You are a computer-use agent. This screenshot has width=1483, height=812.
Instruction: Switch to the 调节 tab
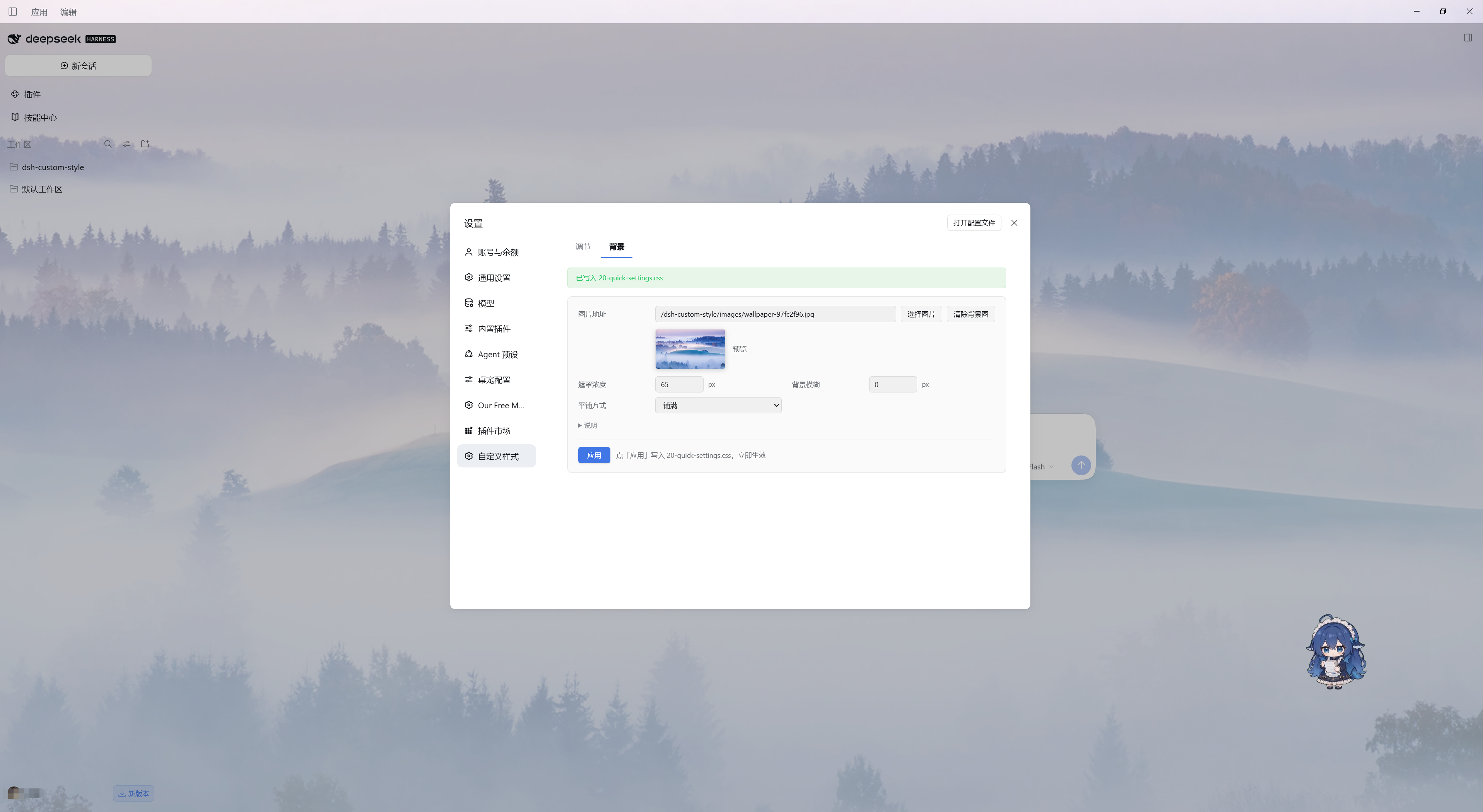(583, 246)
